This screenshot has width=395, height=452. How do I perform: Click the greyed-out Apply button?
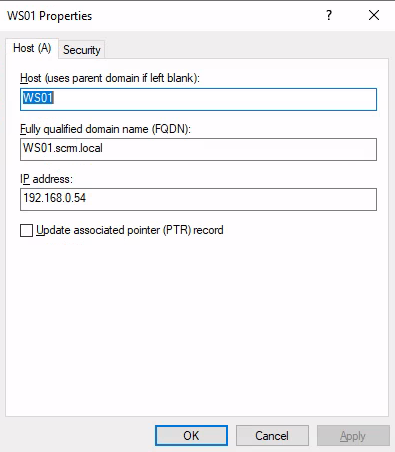(x=353, y=436)
